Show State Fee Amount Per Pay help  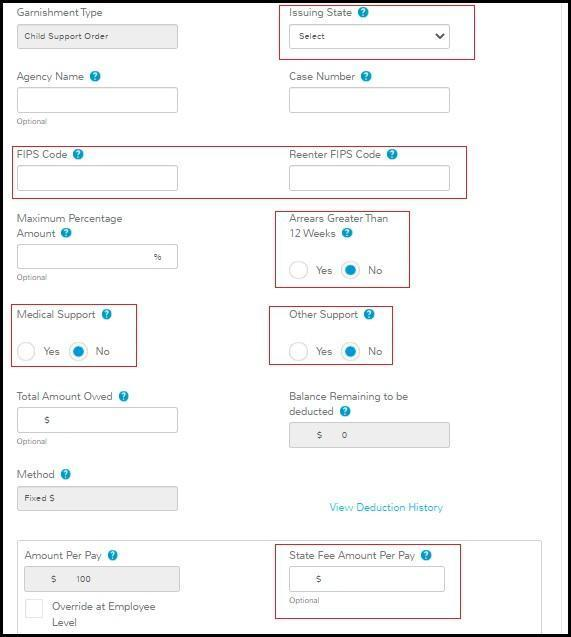[x=426, y=555]
